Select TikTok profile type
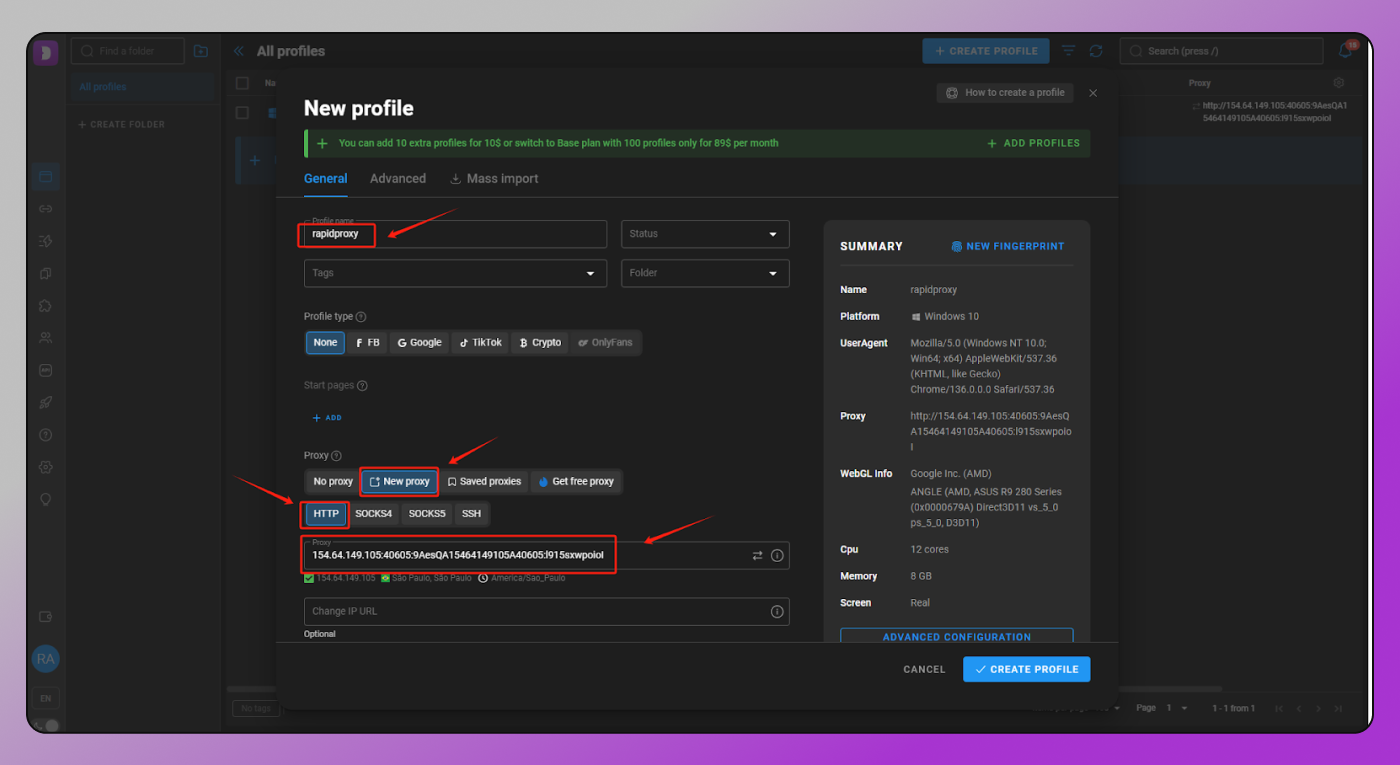Viewport: 1400px width, 765px height. coord(481,342)
